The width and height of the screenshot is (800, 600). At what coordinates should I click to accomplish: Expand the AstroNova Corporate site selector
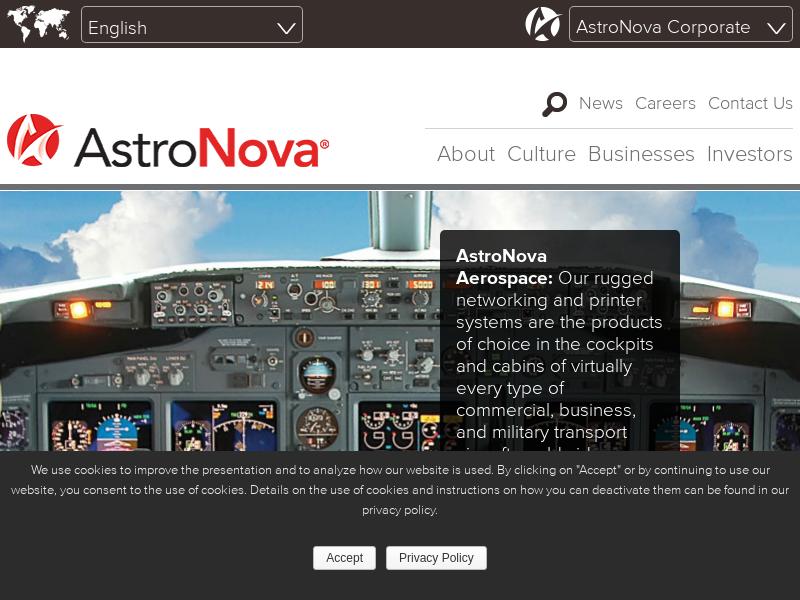pyautogui.click(x=681, y=24)
